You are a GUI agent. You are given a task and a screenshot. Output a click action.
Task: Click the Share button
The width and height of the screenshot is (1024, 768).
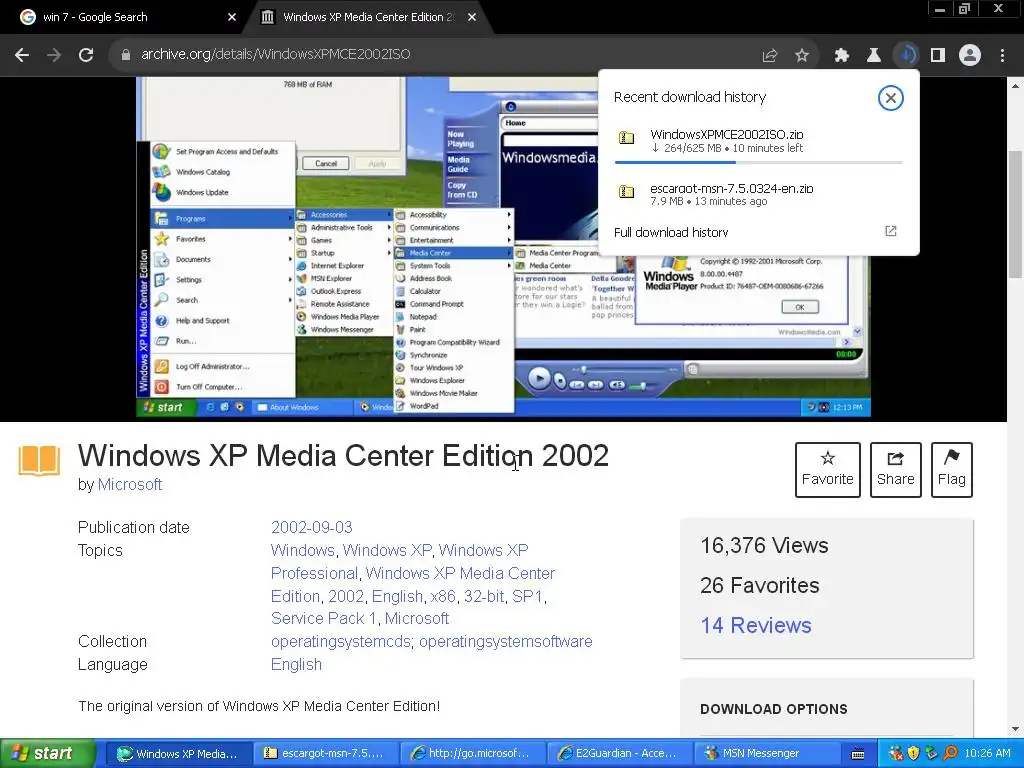click(895, 470)
